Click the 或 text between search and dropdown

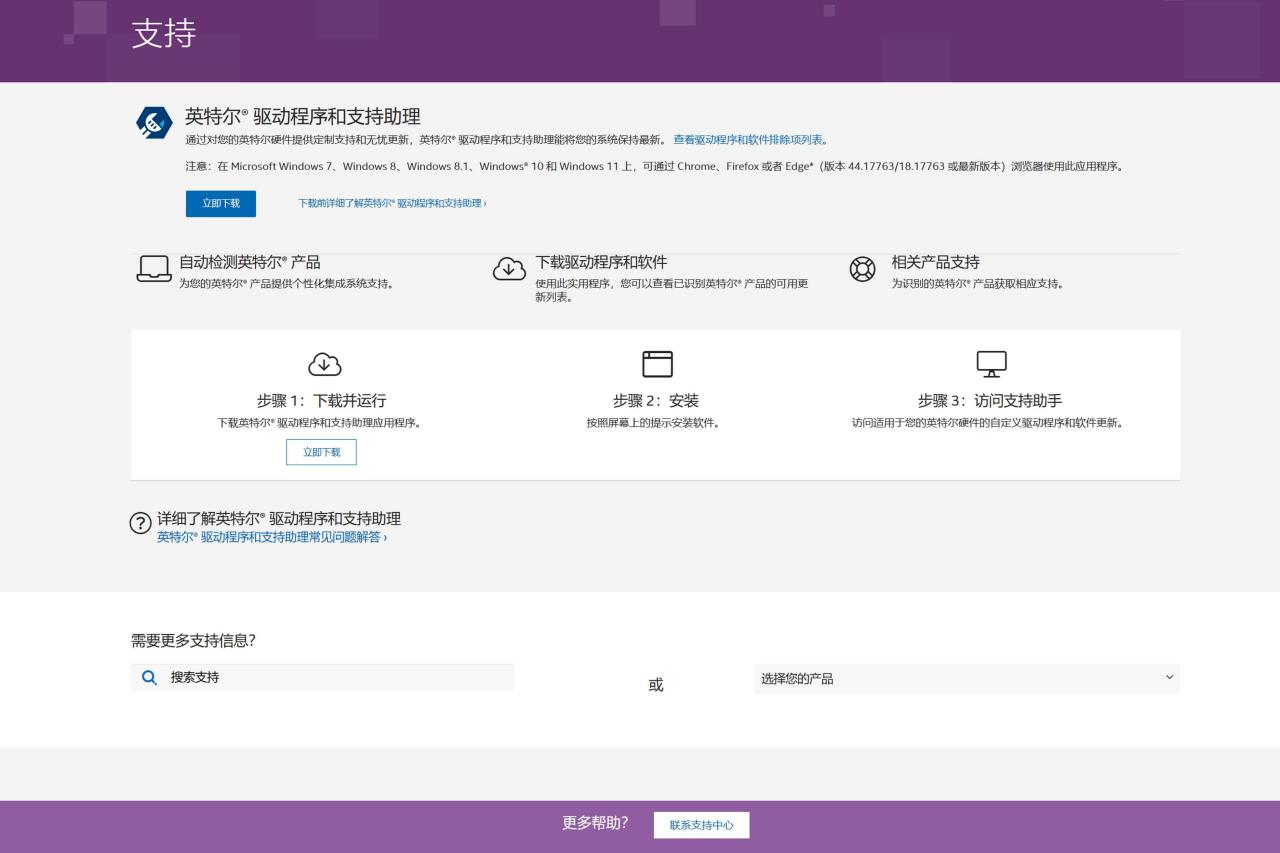pos(656,685)
